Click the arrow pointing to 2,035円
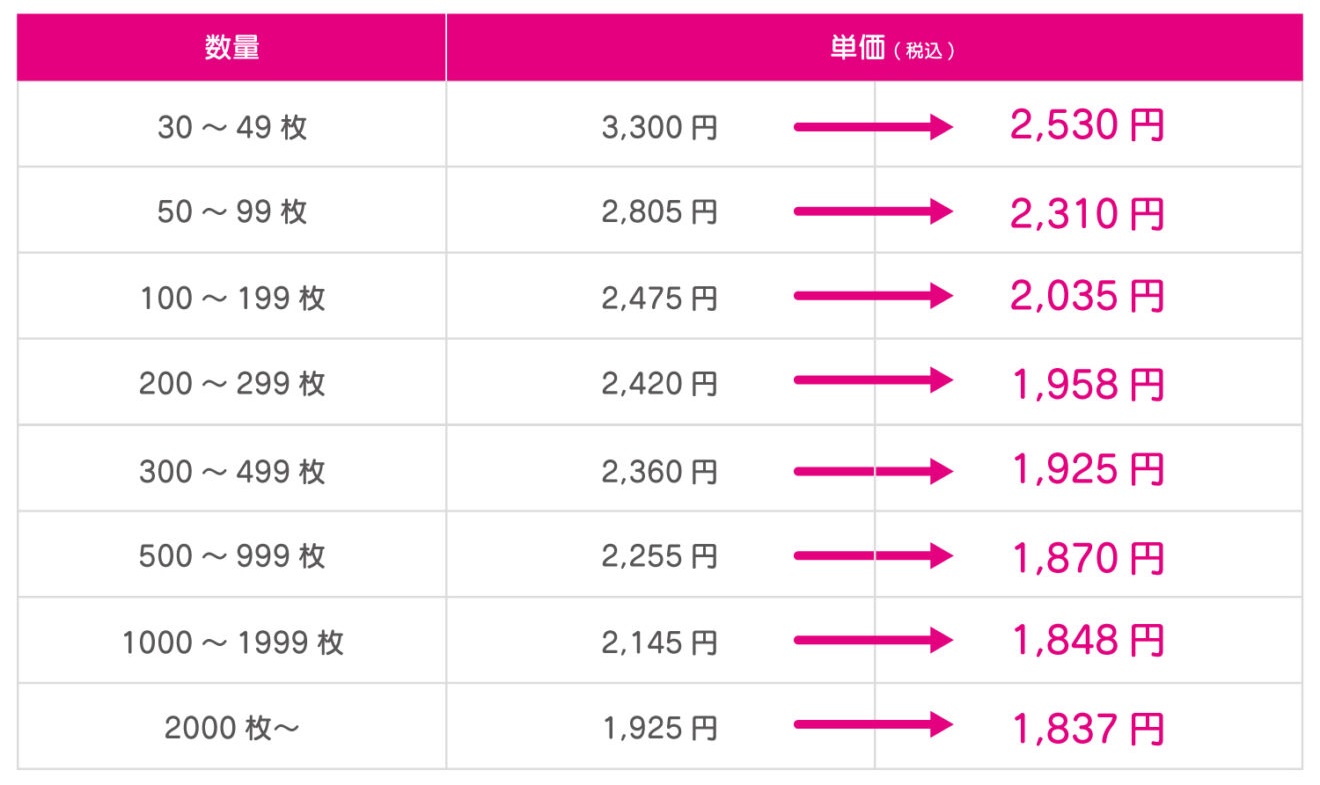This screenshot has height=785, width=1320. (873, 297)
